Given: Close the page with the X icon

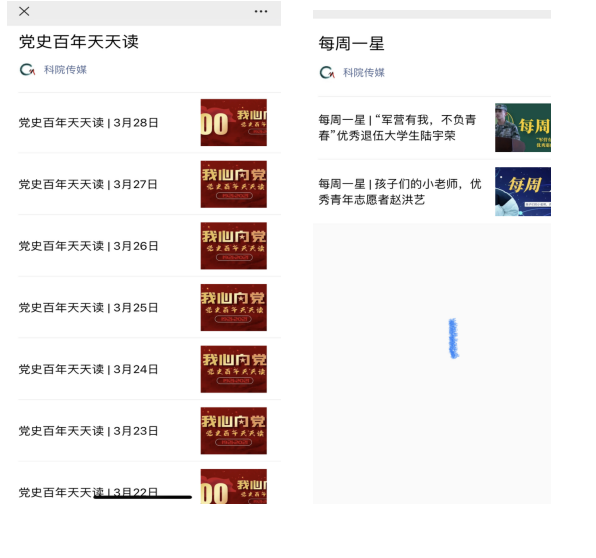Looking at the screenshot, I should (x=24, y=11).
